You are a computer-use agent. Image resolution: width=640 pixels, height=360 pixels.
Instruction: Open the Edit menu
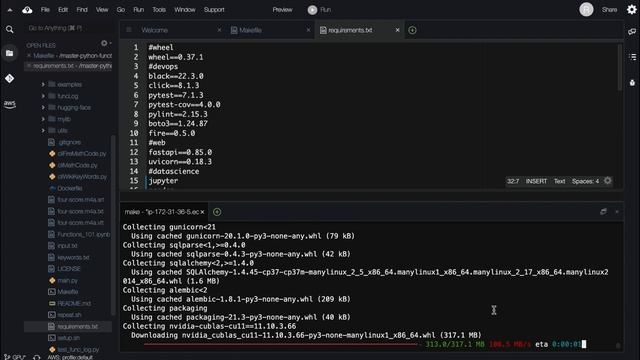[x=63, y=10]
